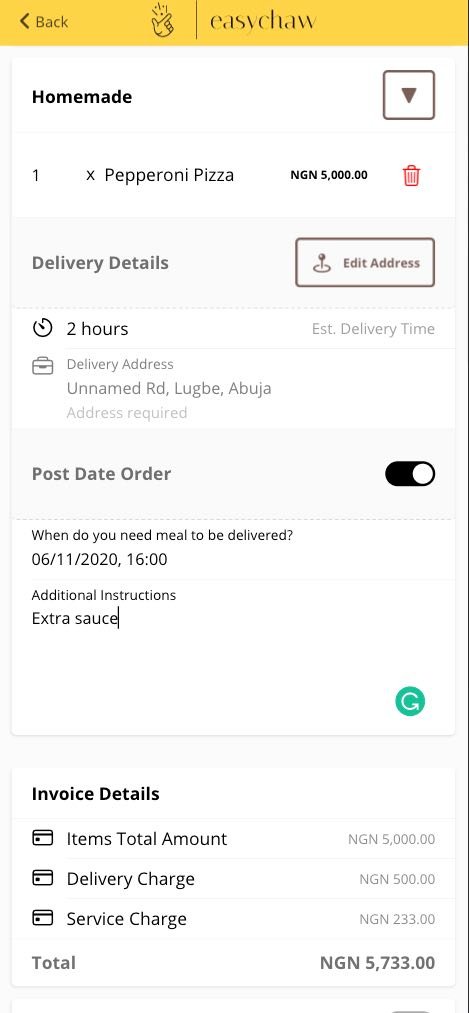Click the Pepperoni Pizza item name
The width and height of the screenshot is (469, 1013).
pos(169,175)
